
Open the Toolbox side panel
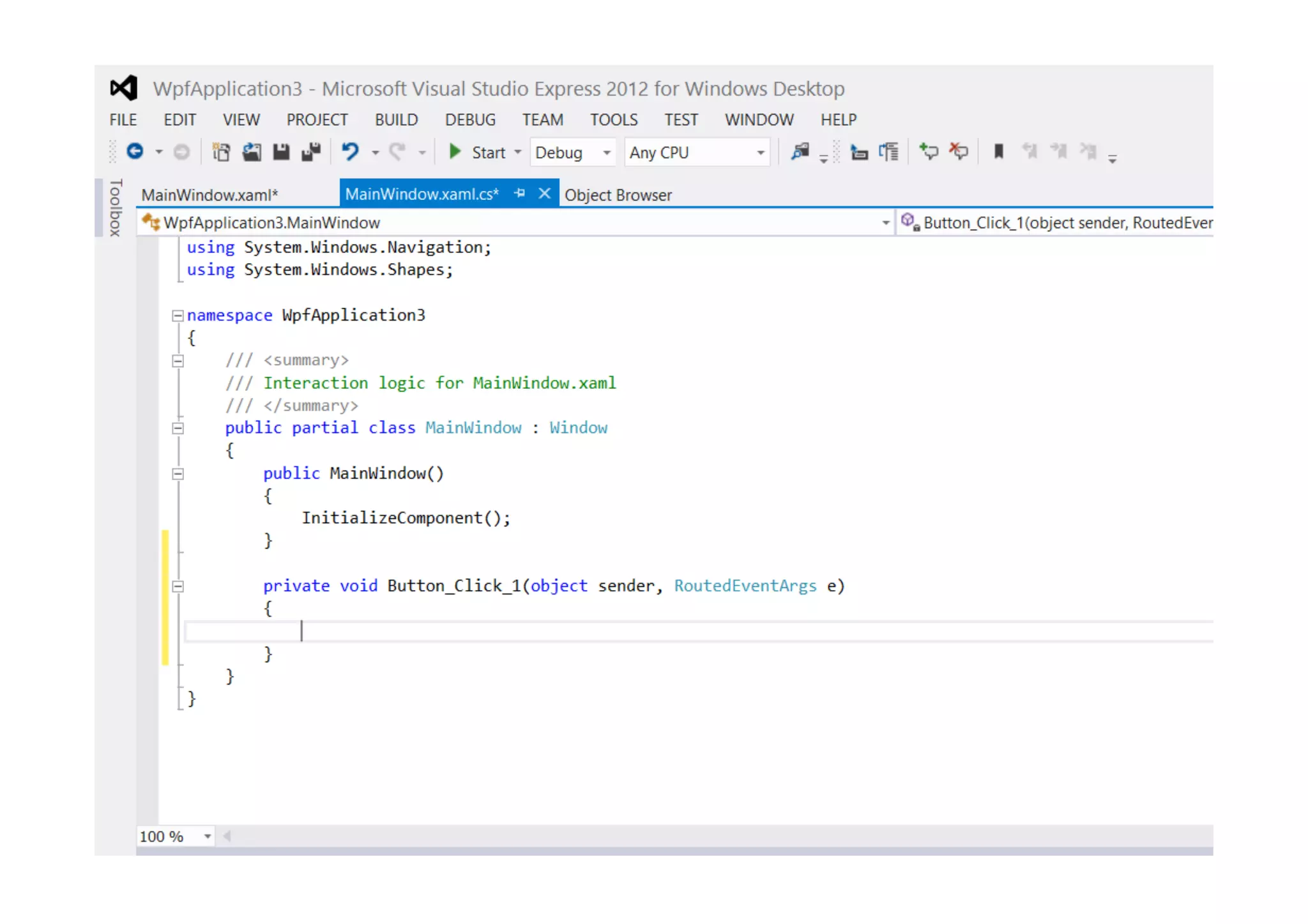(115, 208)
